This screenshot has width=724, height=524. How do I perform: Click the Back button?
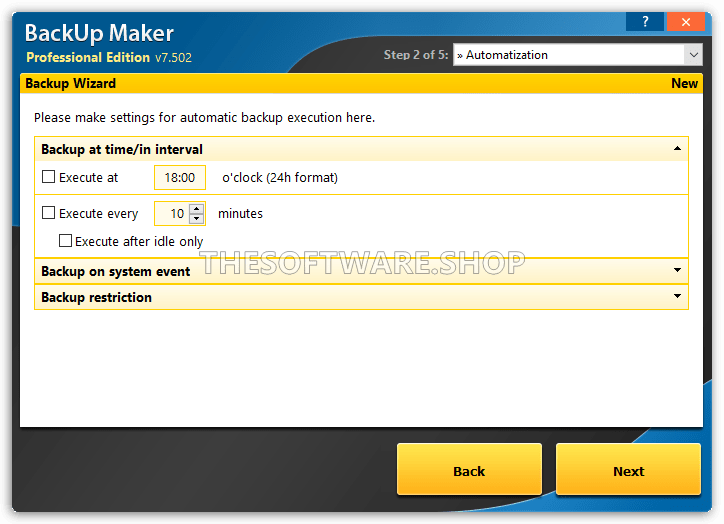(x=469, y=470)
